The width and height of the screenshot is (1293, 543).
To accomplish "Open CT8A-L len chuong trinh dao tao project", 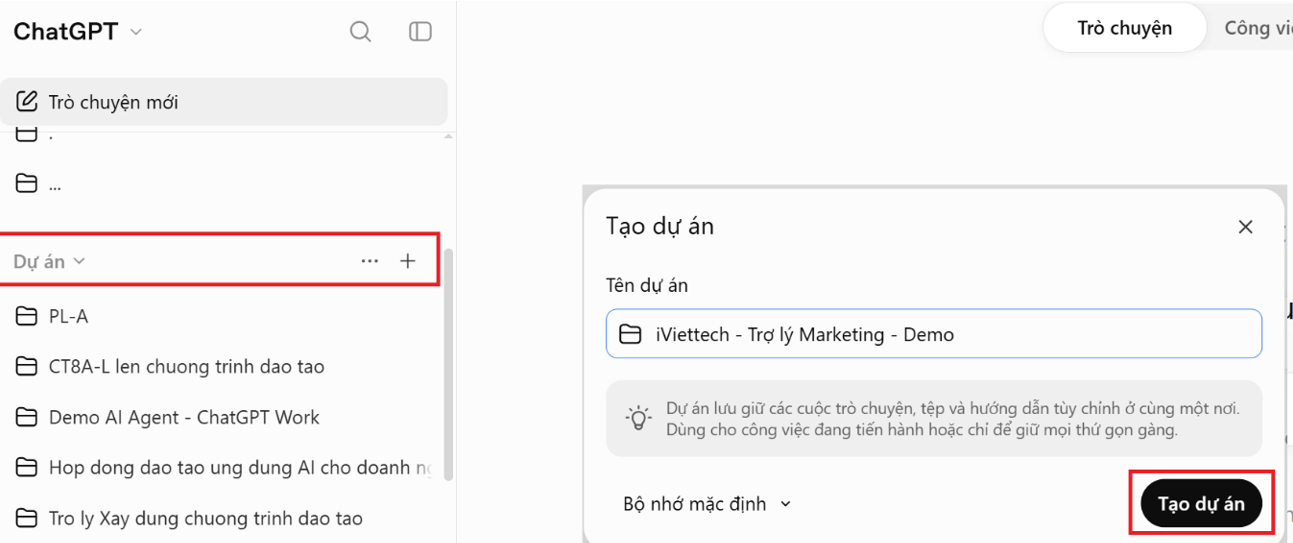I will click(x=186, y=367).
